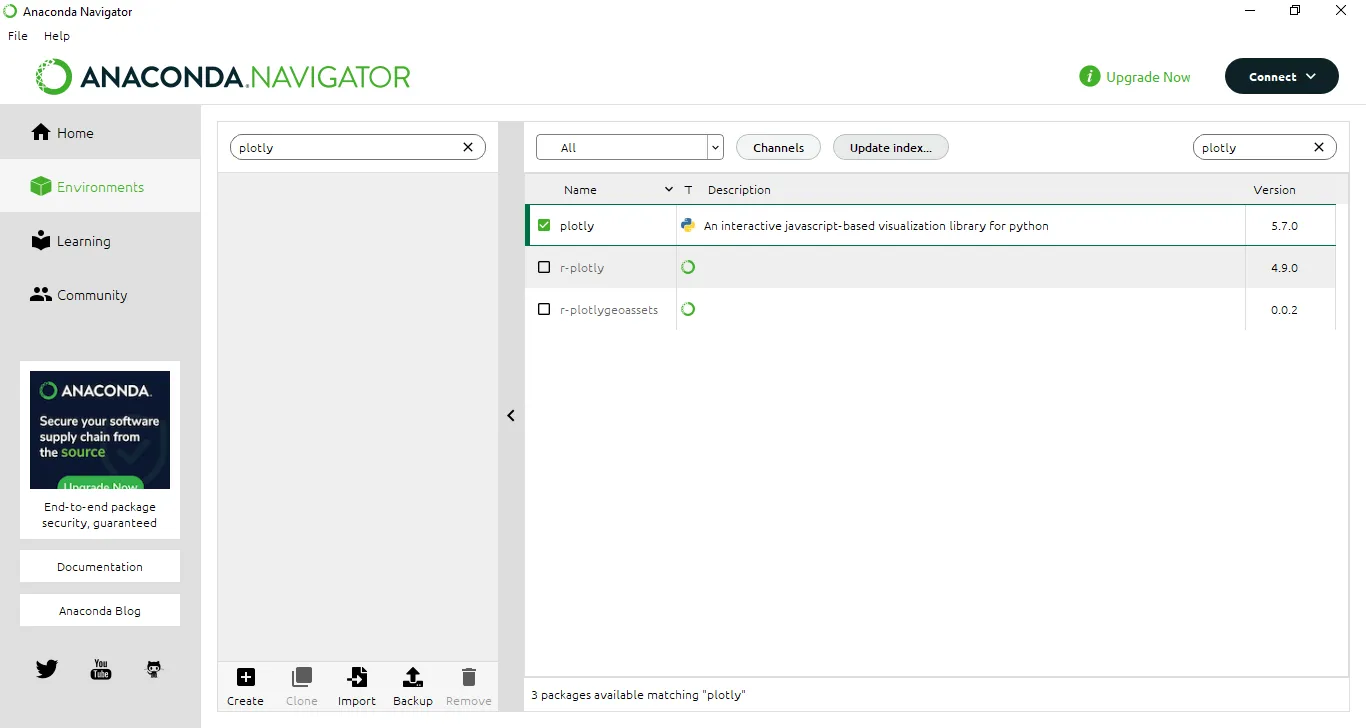Click the packages available status text

638,695
